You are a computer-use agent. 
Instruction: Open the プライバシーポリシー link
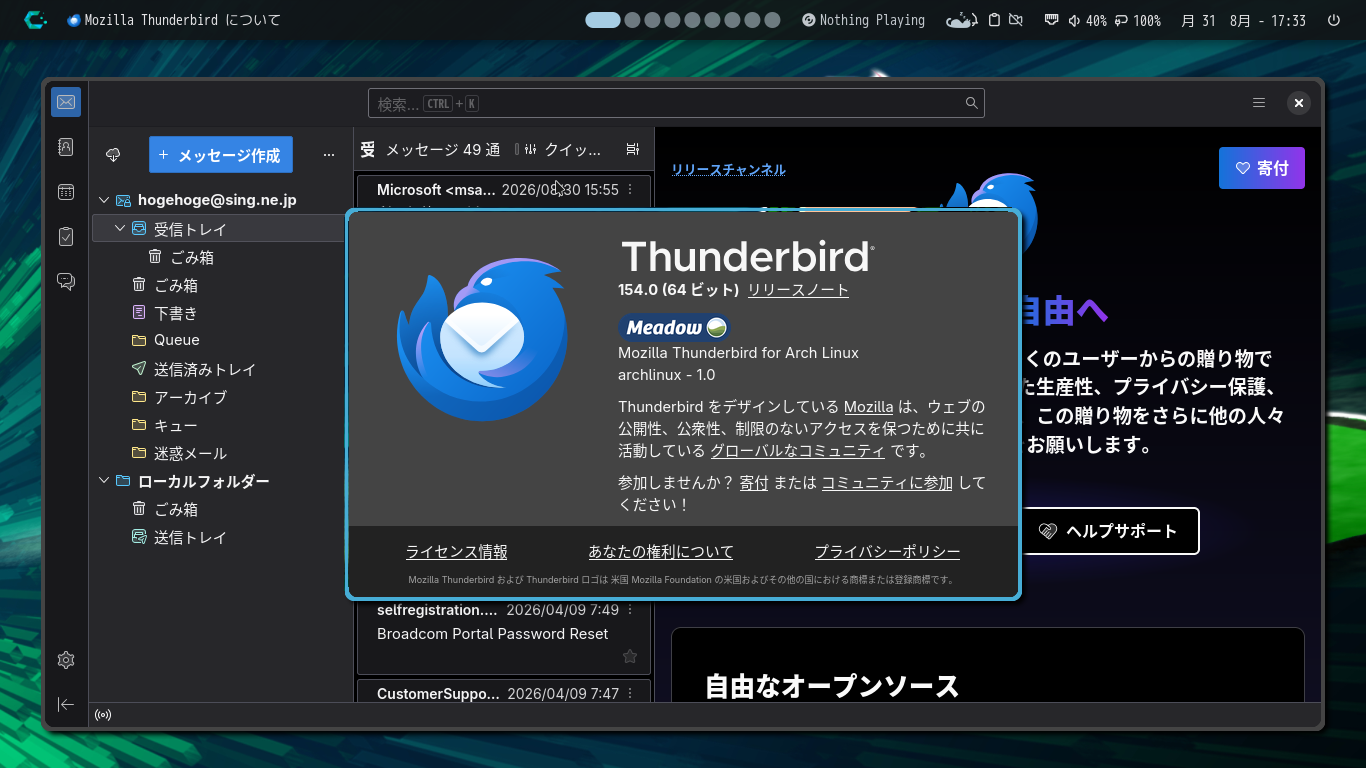[887, 552]
